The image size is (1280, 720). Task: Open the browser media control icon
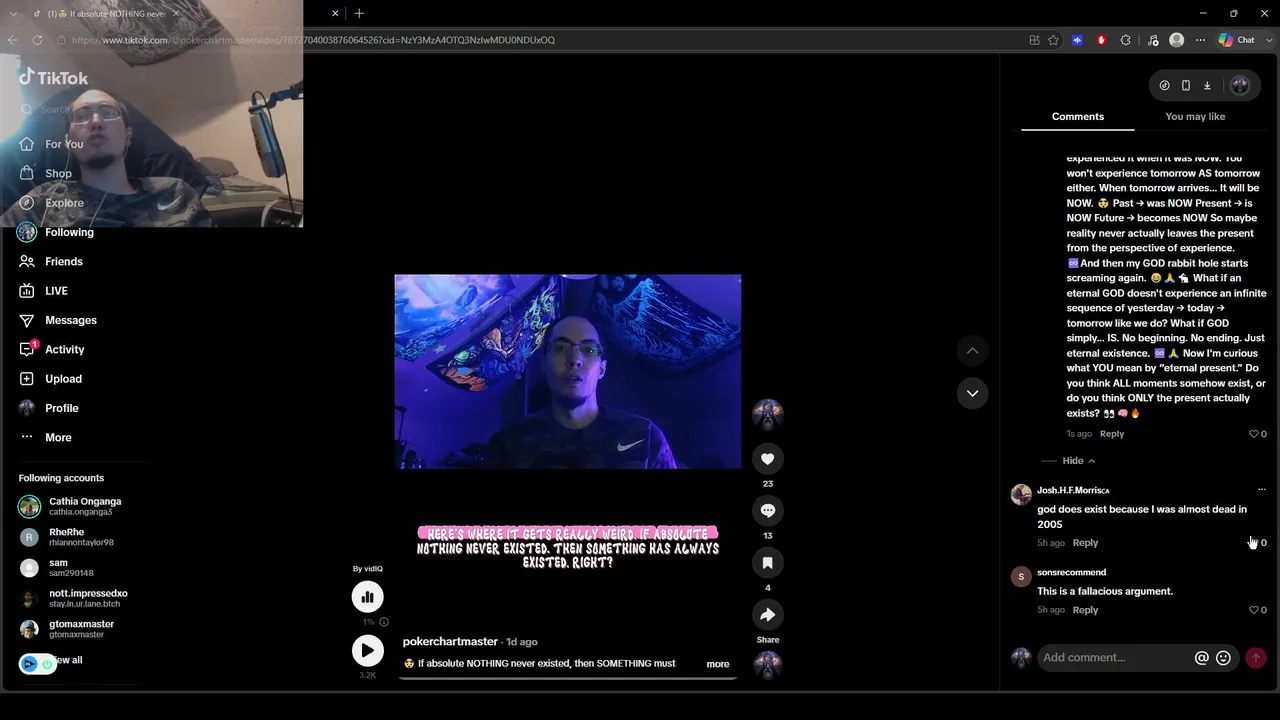[x=1153, y=40]
